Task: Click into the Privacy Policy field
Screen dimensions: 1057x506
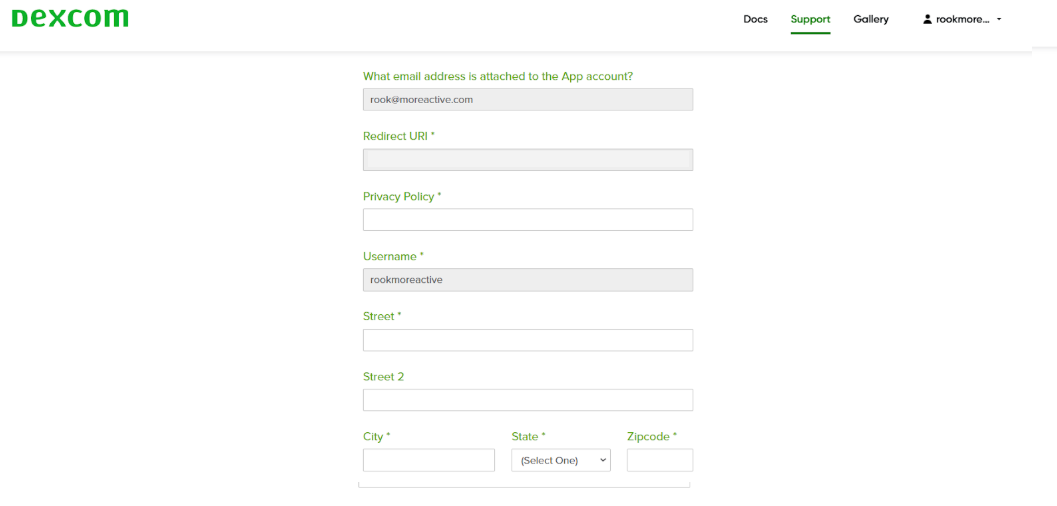Action: [x=527, y=220]
